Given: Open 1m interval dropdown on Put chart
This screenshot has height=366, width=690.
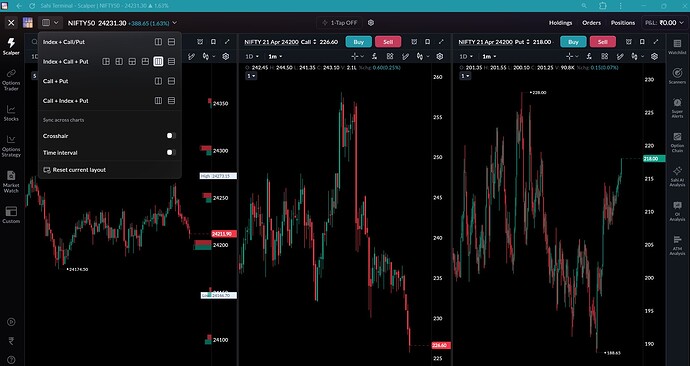Looking at the screenshot, I should (489, 56).
